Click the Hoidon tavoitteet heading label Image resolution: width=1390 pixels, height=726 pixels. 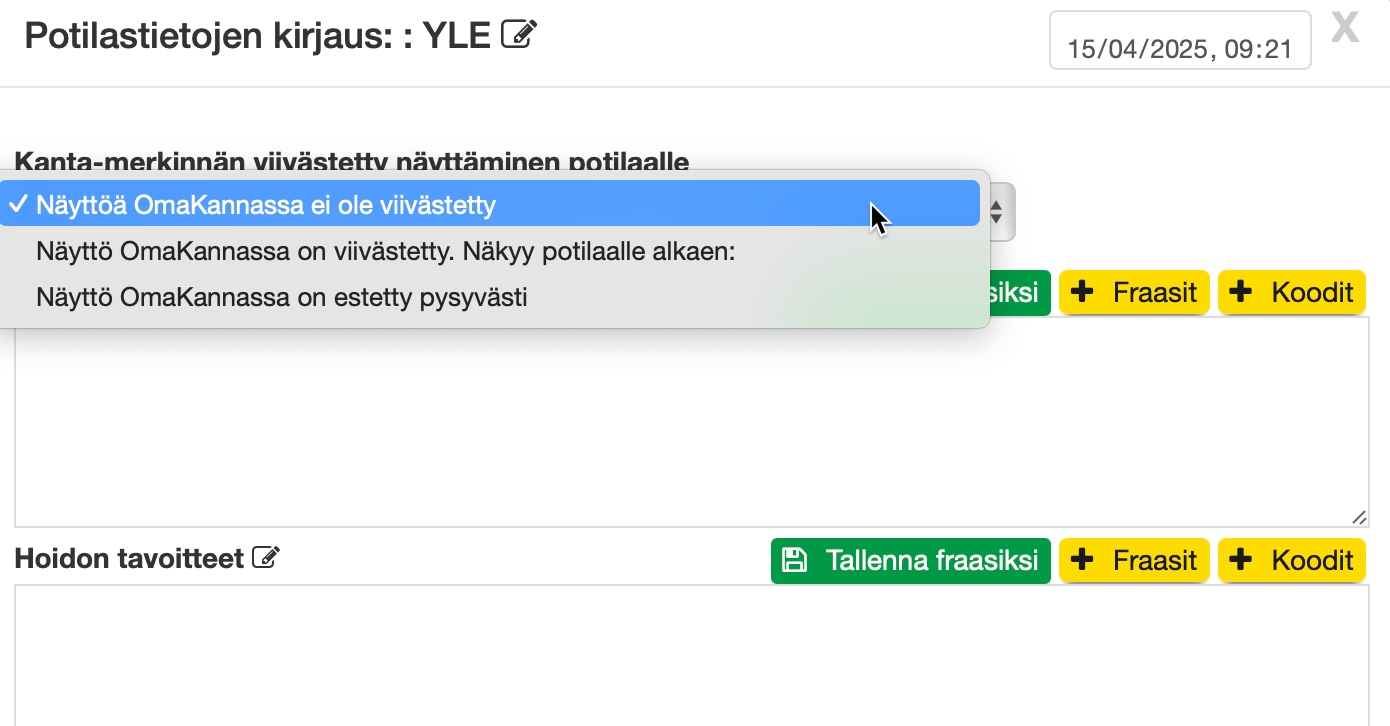click(x=129, y=558)
